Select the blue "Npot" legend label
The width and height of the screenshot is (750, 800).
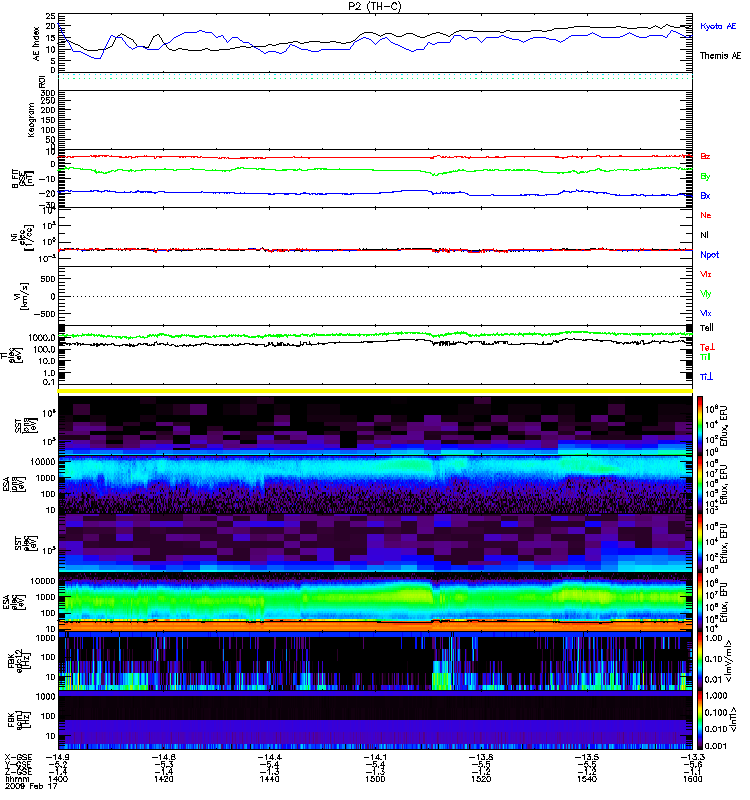click(x=709, y=255)
